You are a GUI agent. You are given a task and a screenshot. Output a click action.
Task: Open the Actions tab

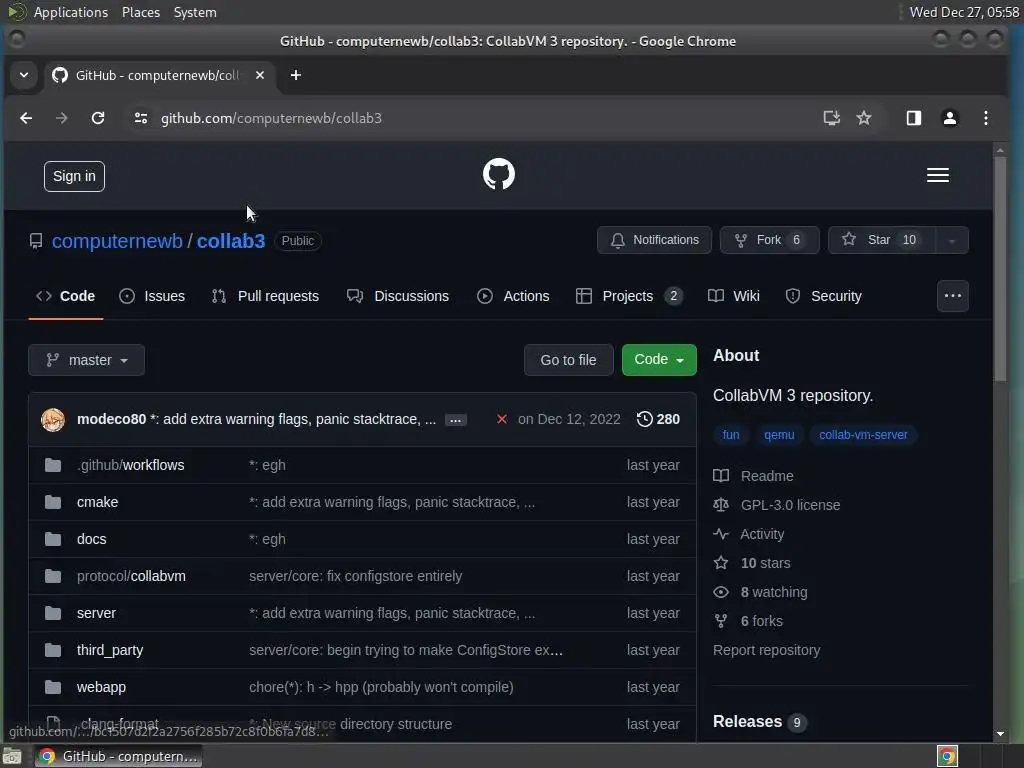pos(513,296)
